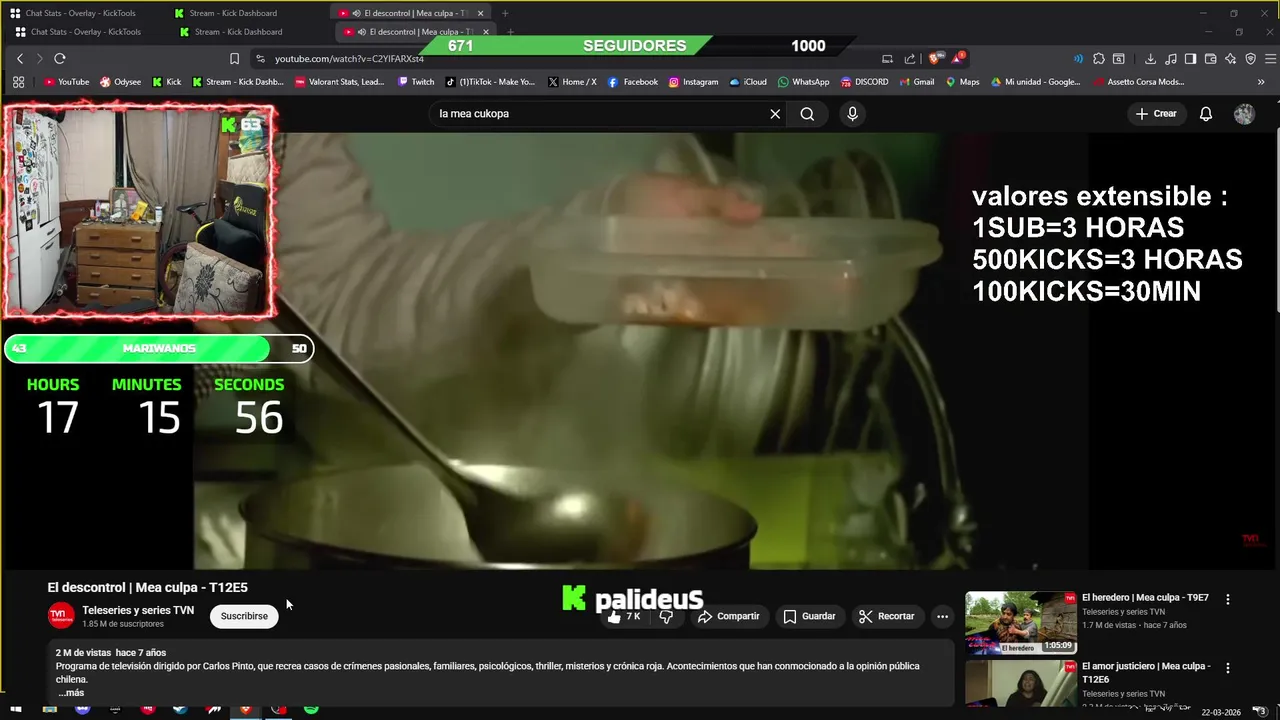
Task: Open the Stream - Kick Dashb... bookmark
Action: [x=238, y=82]
